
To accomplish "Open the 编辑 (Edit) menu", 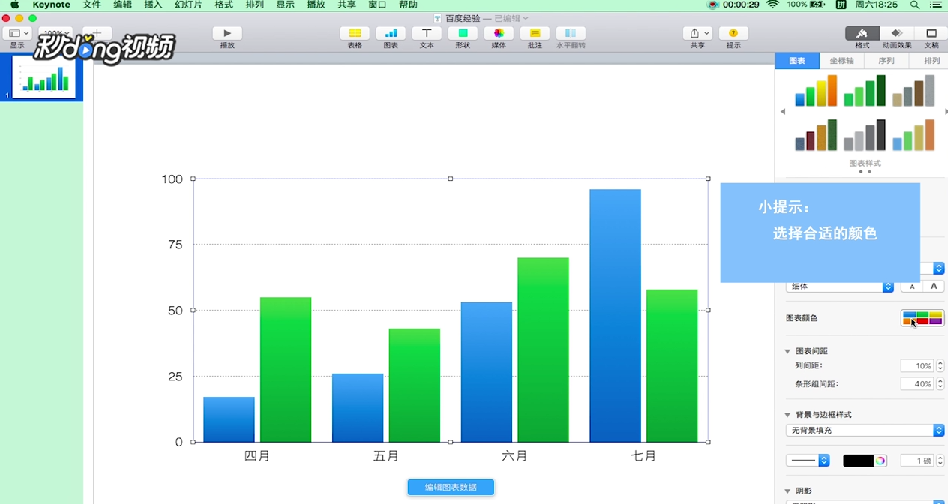I will point(123,4).
